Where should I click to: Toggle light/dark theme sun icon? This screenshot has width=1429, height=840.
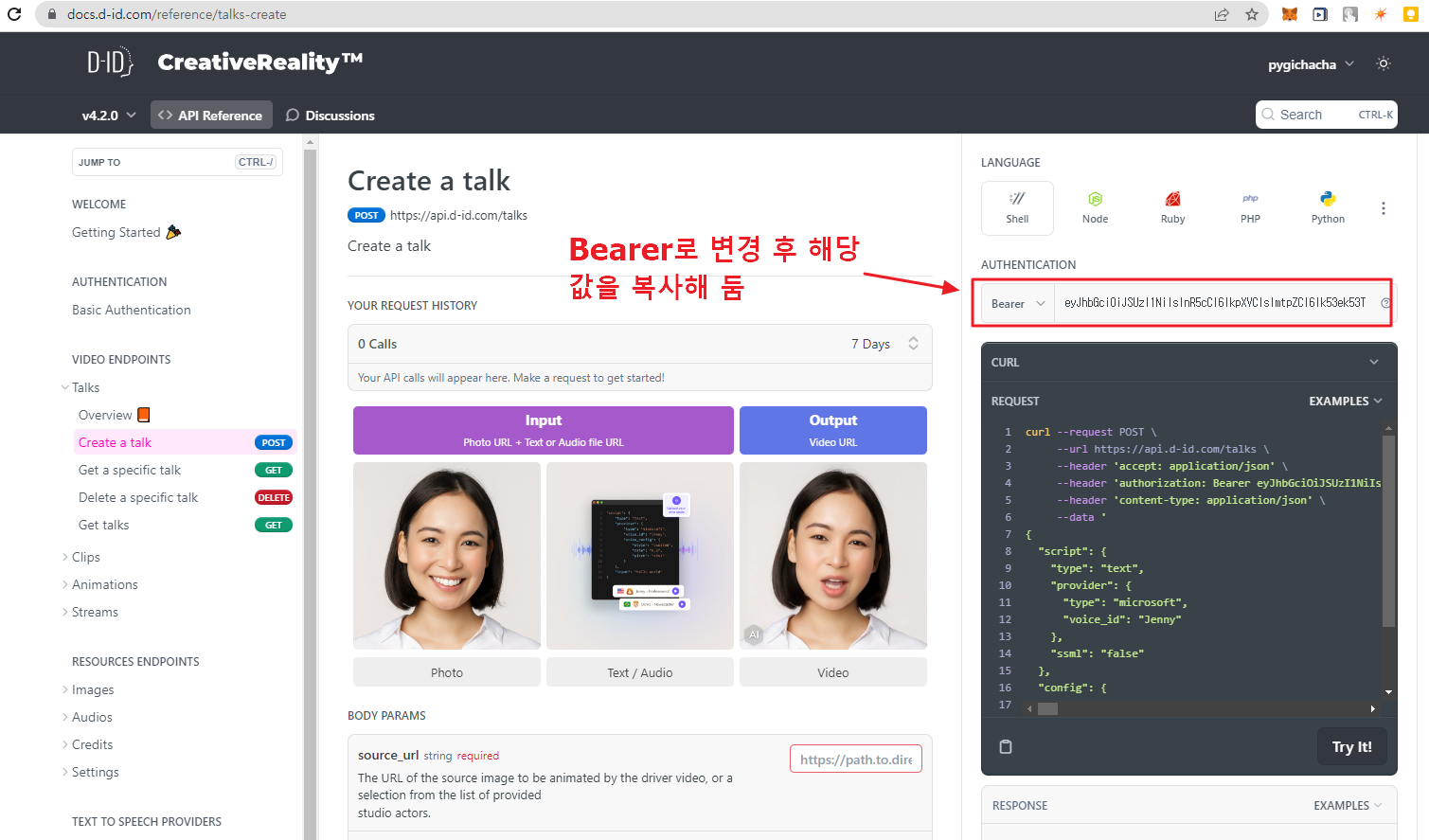pos(1384,63)
